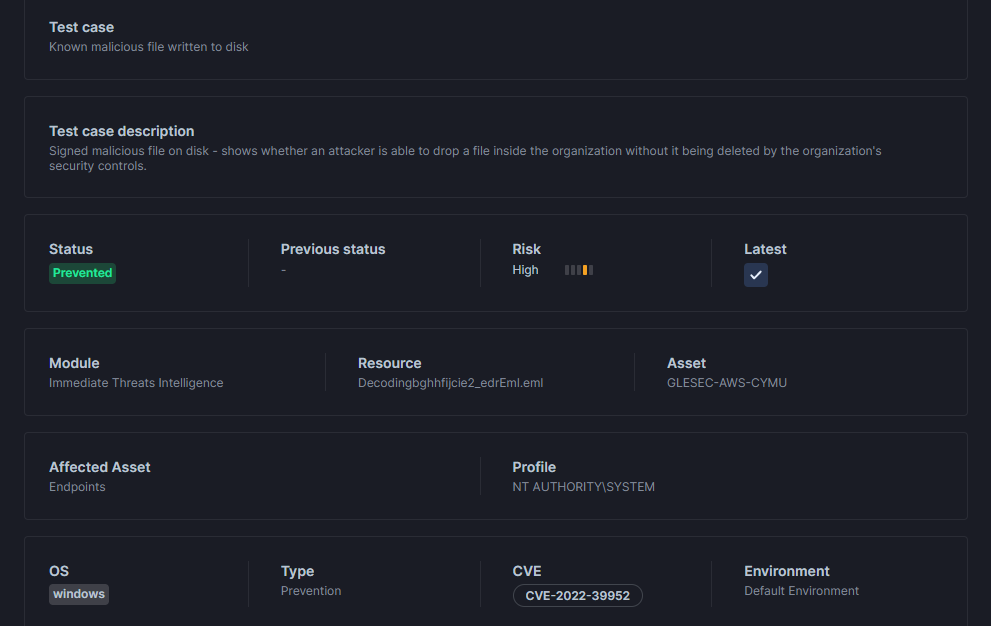The image size is (991, 626).
Task: Click the Prevention type value
Action: [311, 591]
